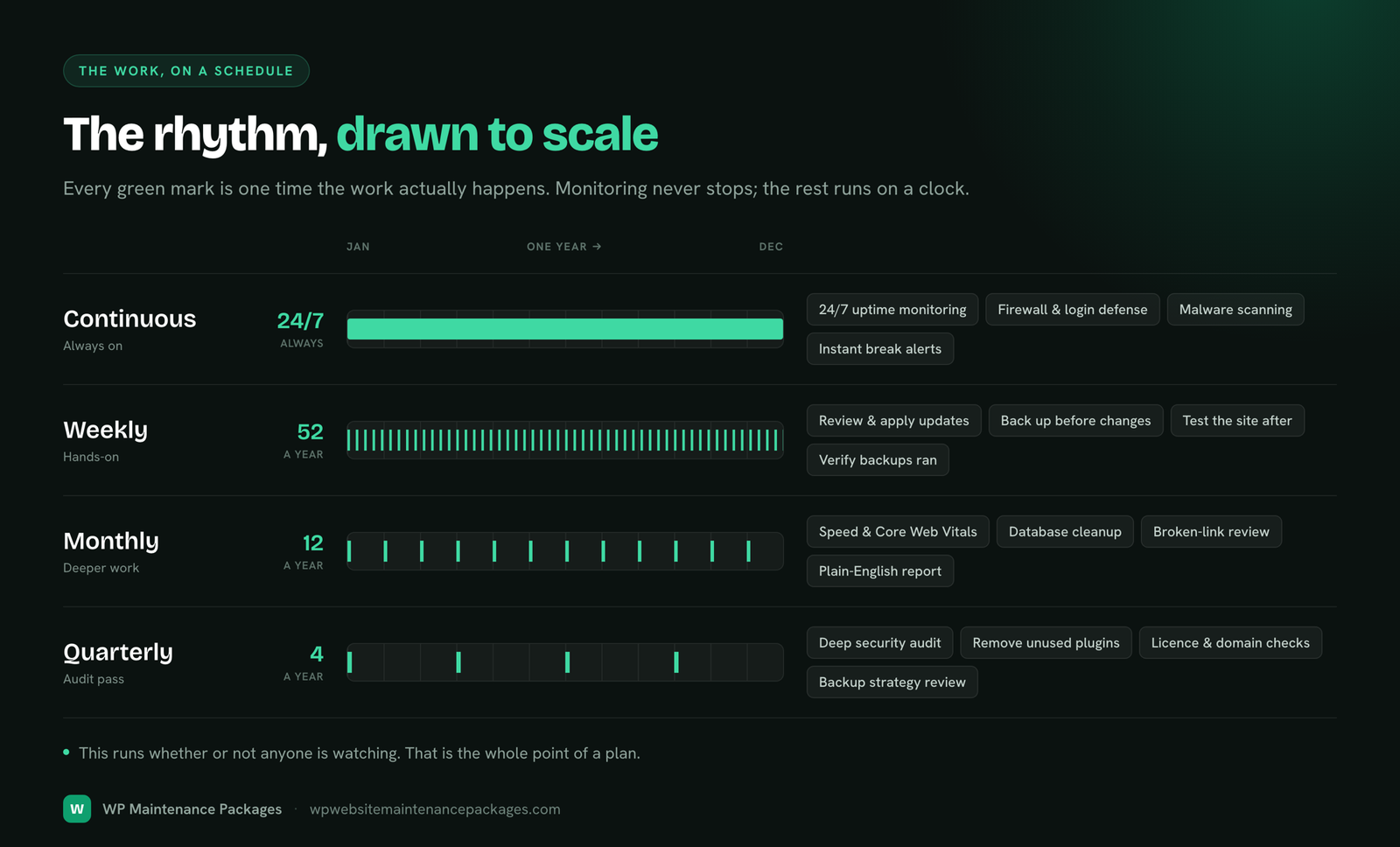Click the first Quarterly timeline mark

350,662
